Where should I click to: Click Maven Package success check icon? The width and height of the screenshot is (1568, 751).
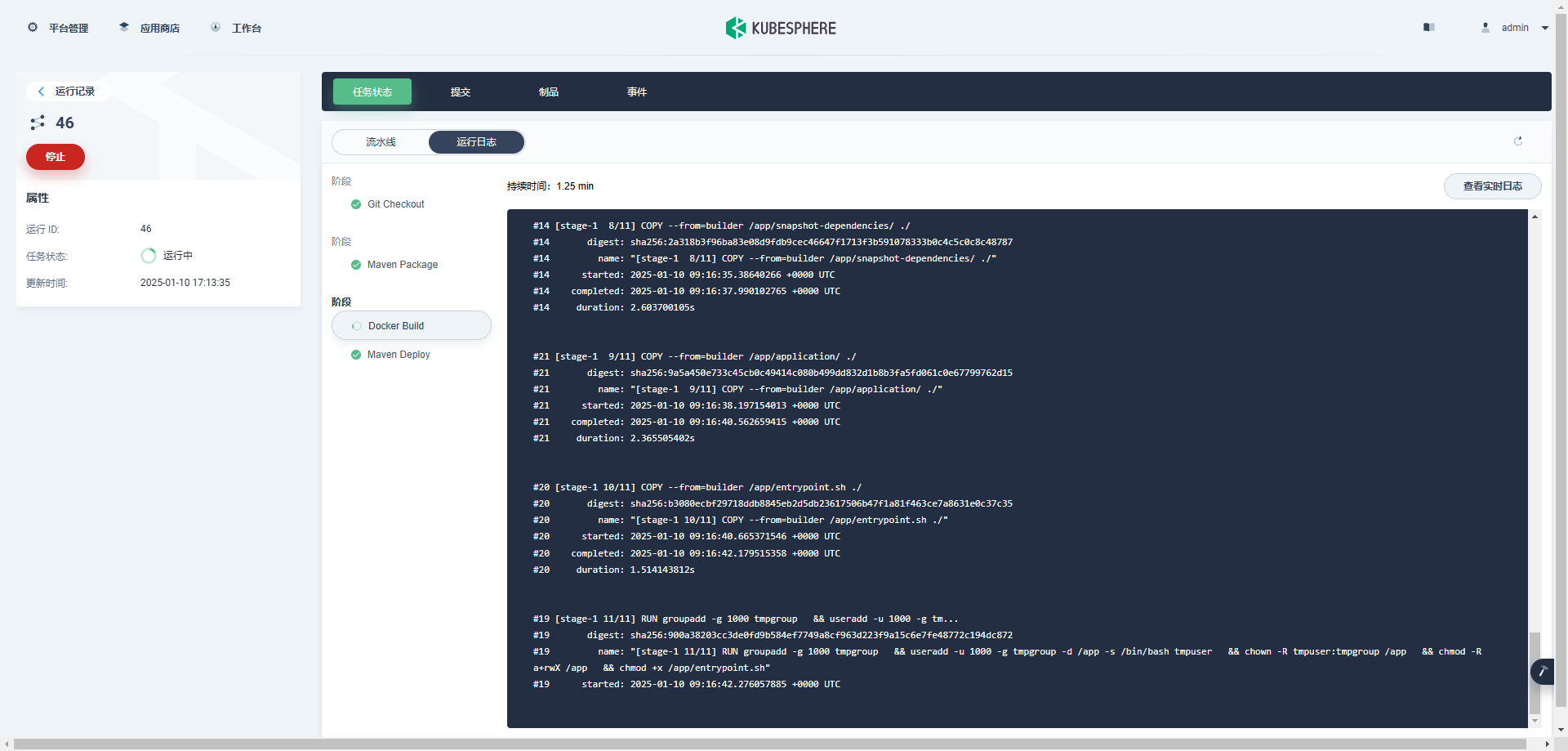[x=356, y=265]
